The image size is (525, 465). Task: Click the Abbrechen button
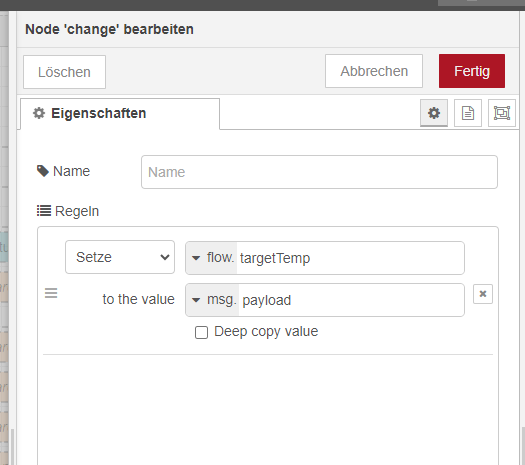[374, 71]
